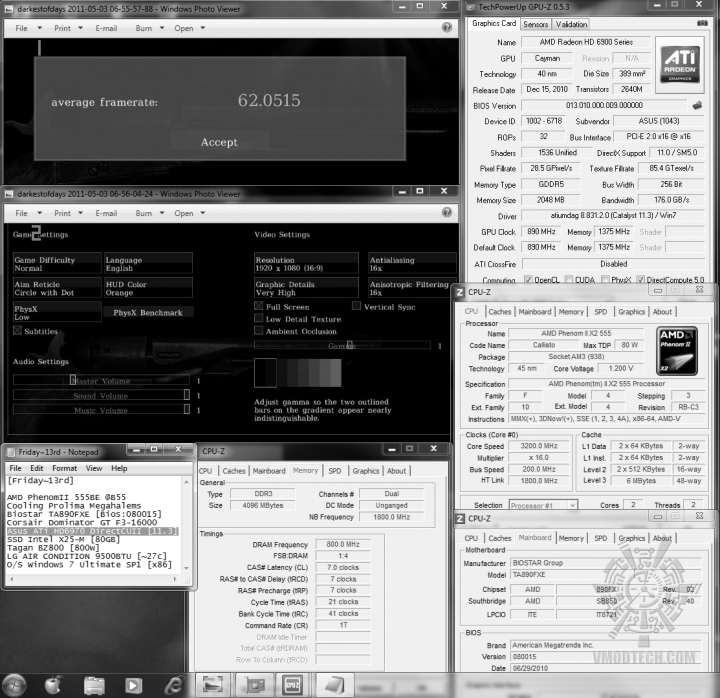
Task: Click the help icon in the second Photo Viewer window
Action: (x=446, y=212)
